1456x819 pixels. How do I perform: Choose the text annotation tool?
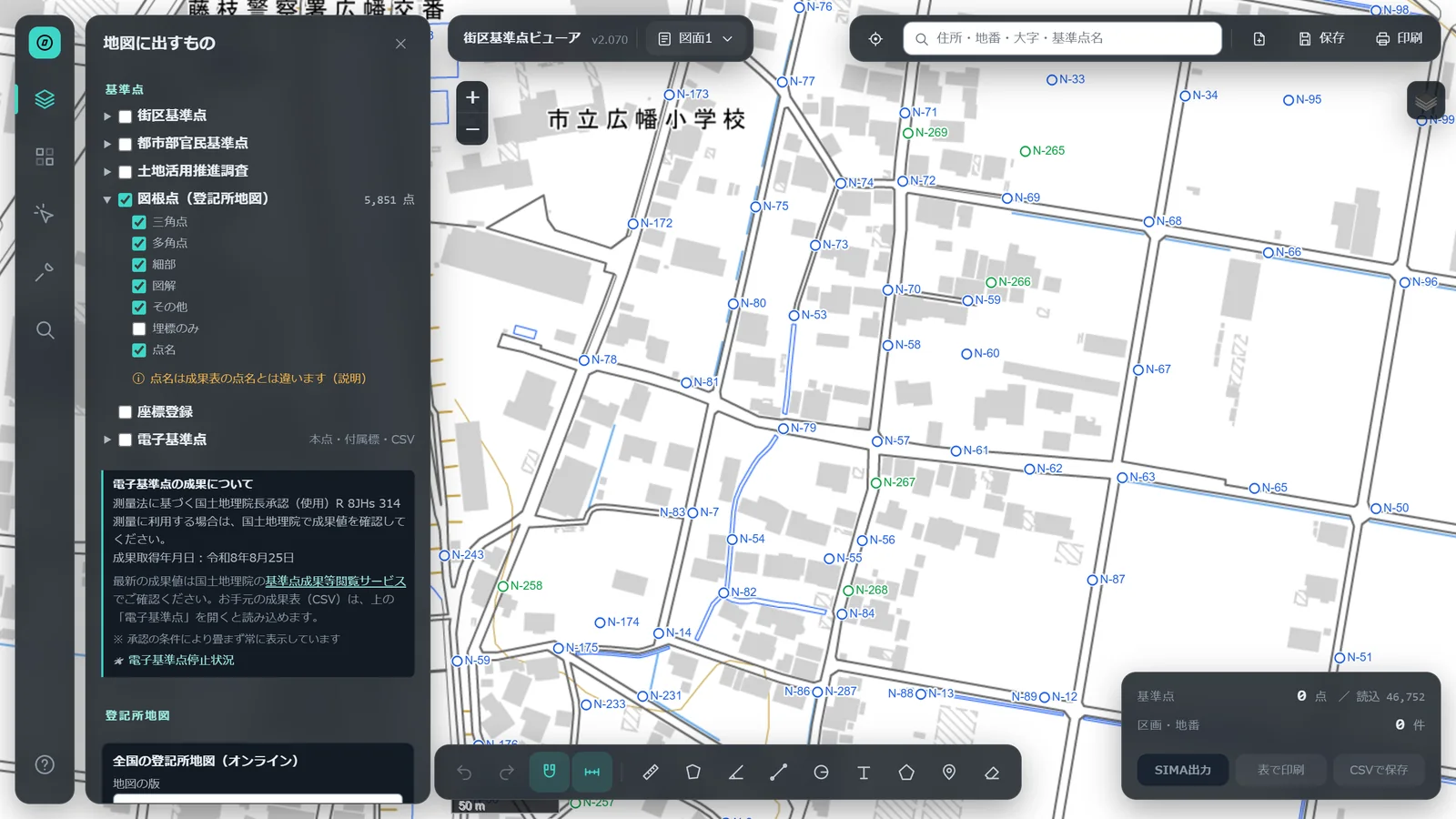(864, 772)
